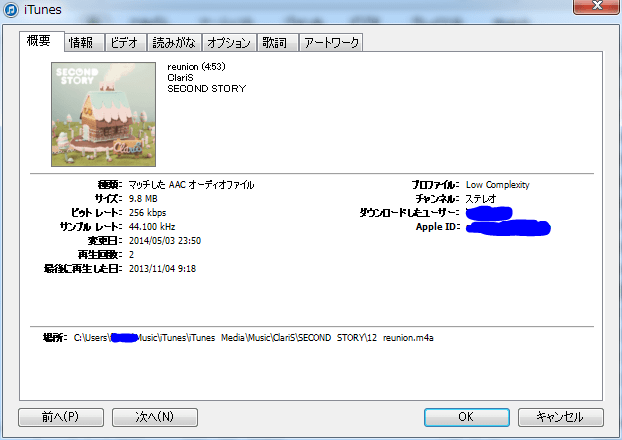
Task: Click the 最後に再生した日 label
Action: 83,269
